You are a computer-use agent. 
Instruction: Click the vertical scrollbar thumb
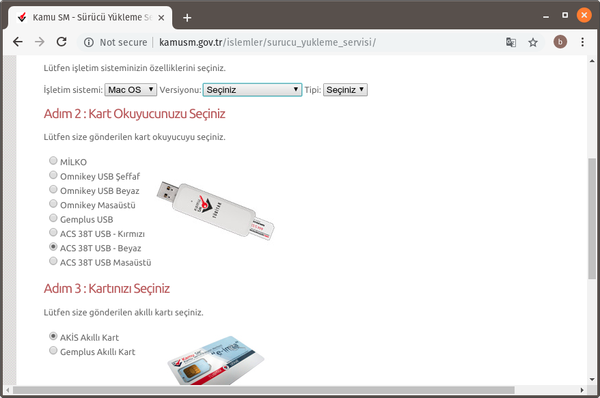[592, 219]
